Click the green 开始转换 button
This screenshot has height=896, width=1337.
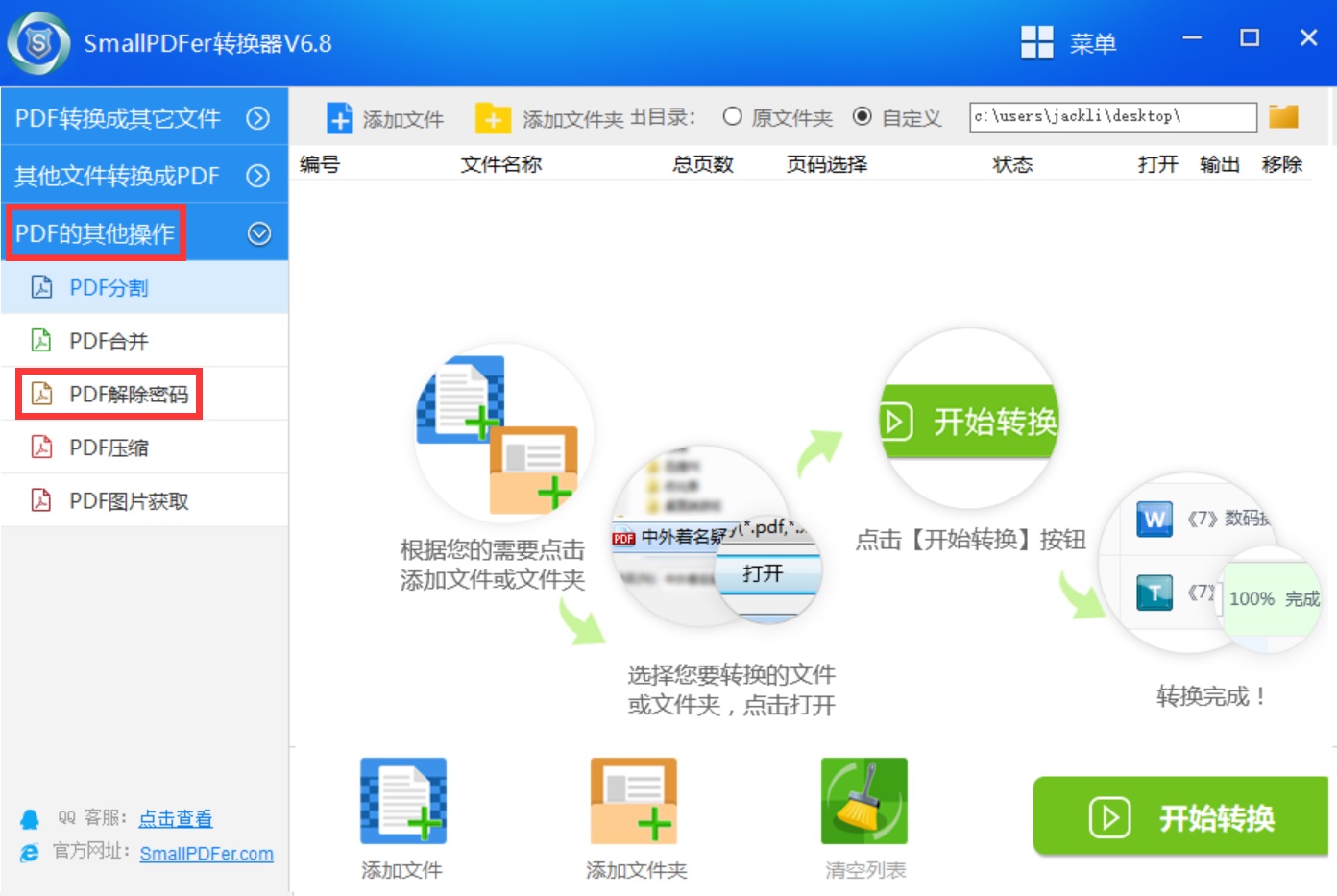1180,816
